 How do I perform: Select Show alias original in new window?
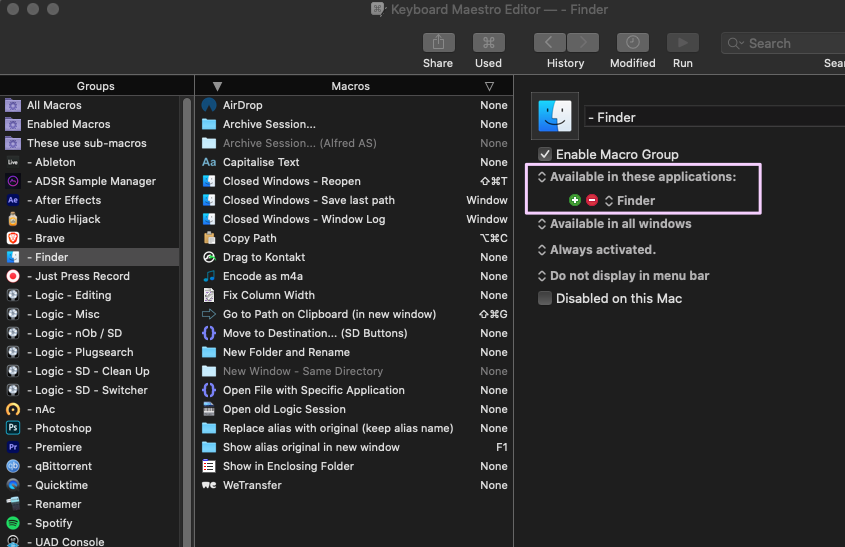[354, 447]
